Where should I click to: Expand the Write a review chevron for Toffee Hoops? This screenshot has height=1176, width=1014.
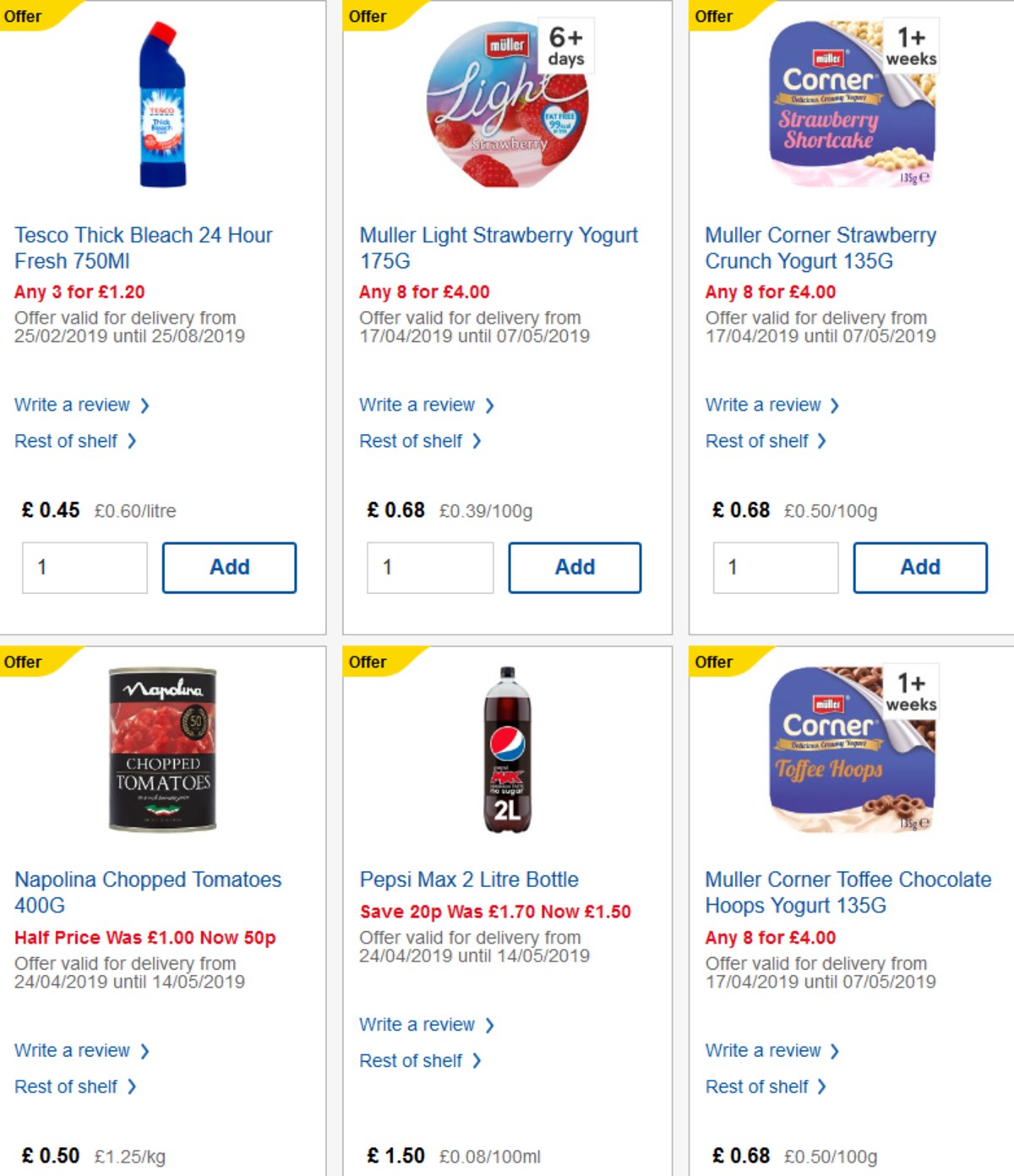point(837,1051)
